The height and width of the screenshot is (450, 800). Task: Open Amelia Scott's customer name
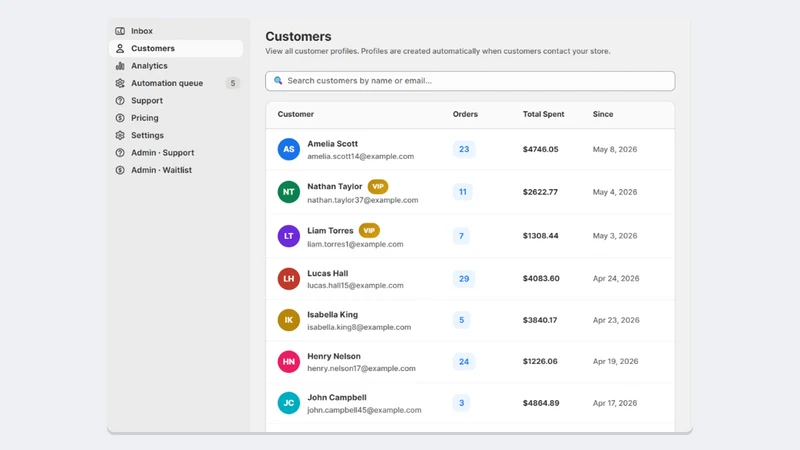coord(332,144)
